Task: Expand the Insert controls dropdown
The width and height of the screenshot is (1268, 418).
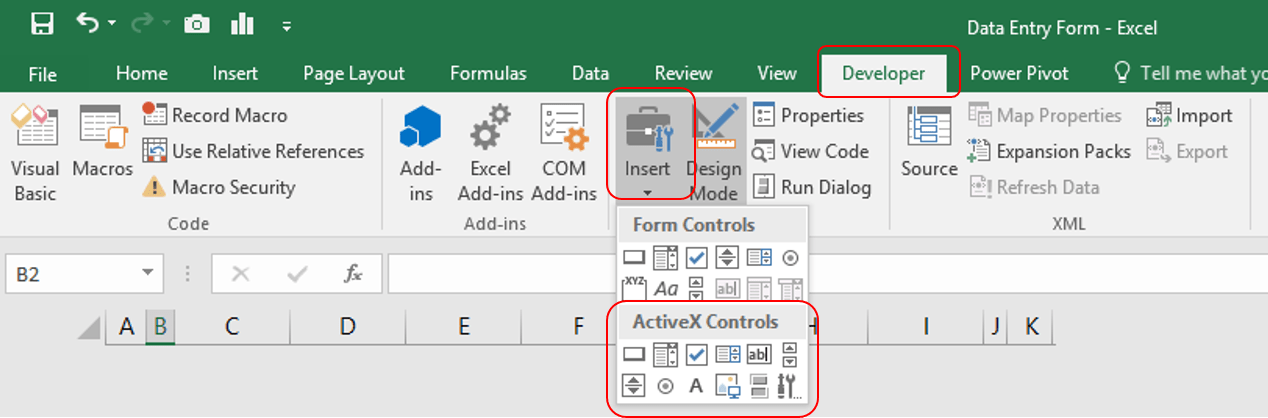Action: (648, 150)
